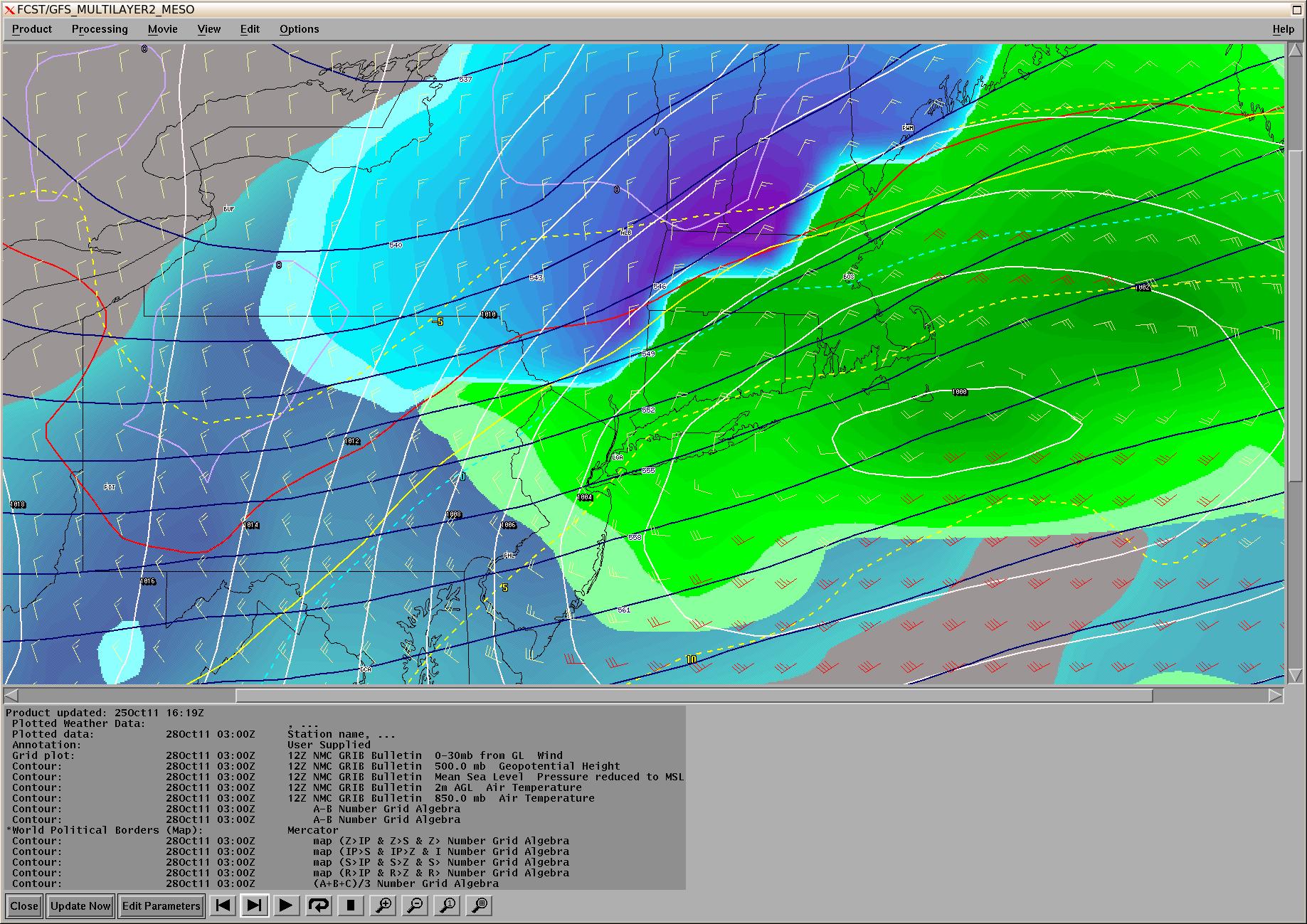The height and width of the screenshot is (924, 1307).
Task: Select the 'Product updated: 25Oct11 16:19Z' line
Action: 105,713
